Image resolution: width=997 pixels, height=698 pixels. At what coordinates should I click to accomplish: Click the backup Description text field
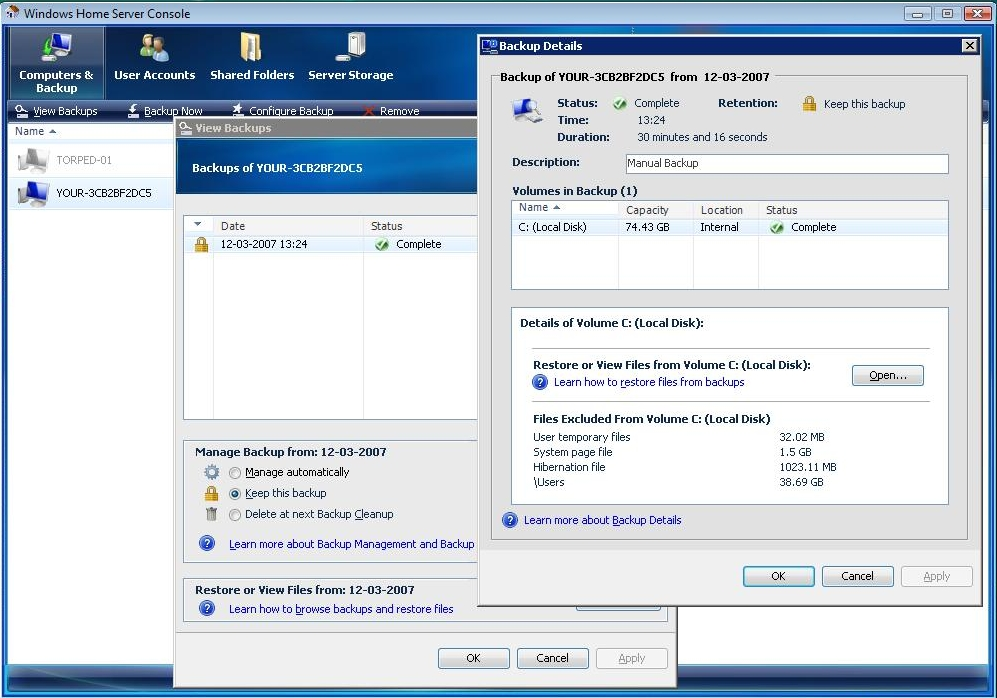pos(786,163)
